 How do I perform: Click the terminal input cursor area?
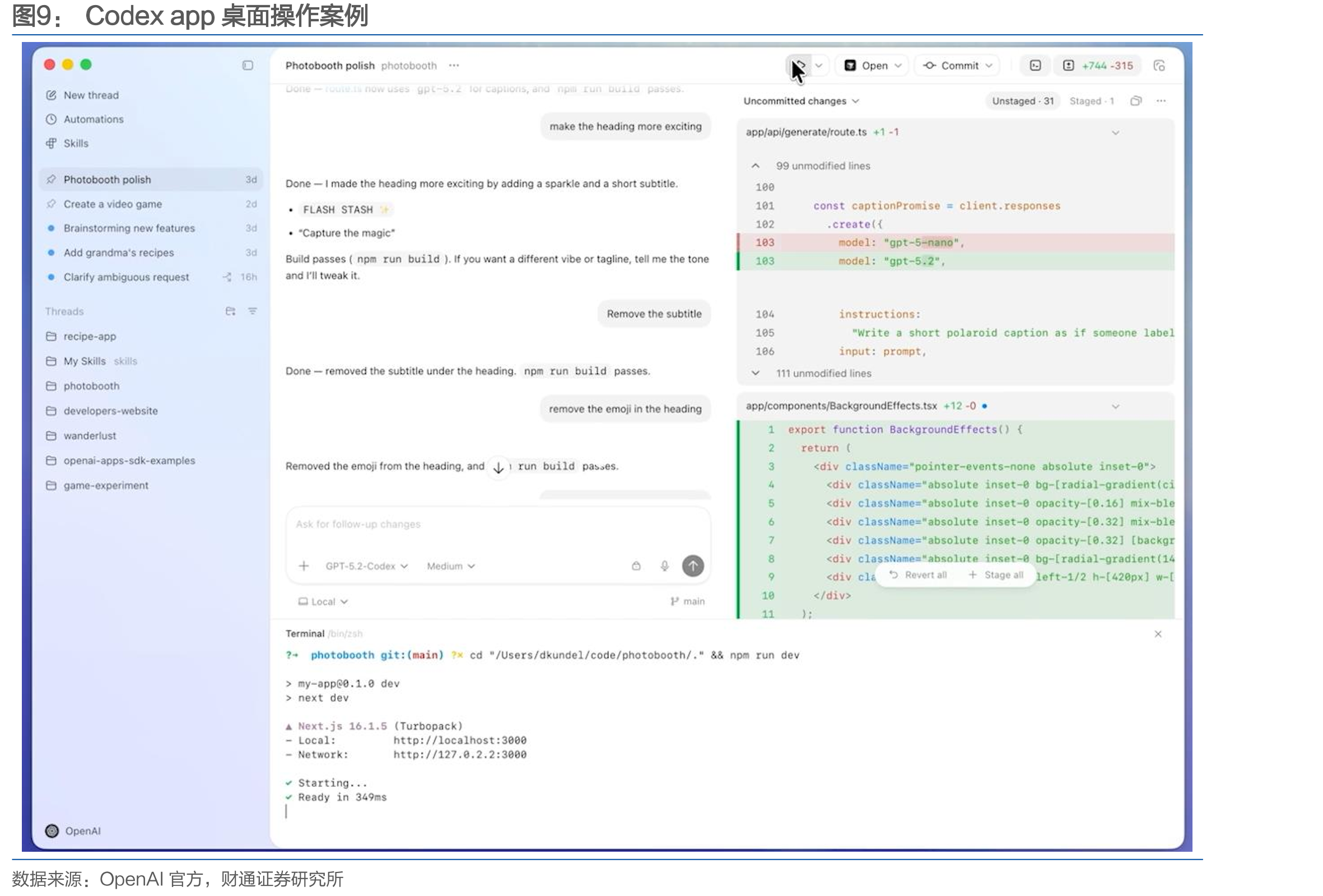point(286,811)
